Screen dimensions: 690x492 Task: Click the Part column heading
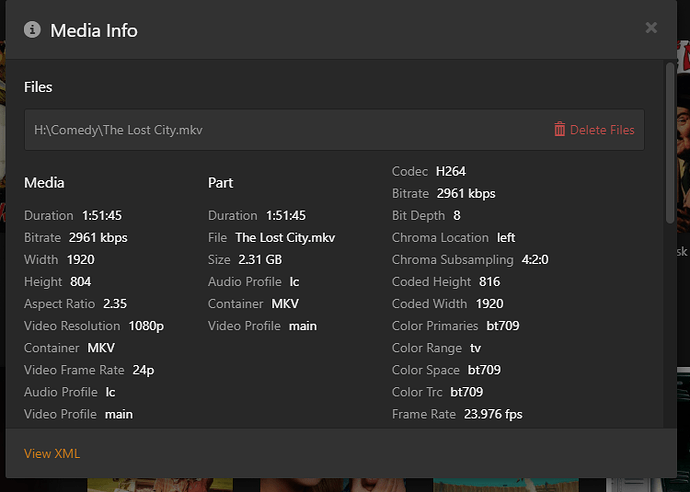pos(220,183)
